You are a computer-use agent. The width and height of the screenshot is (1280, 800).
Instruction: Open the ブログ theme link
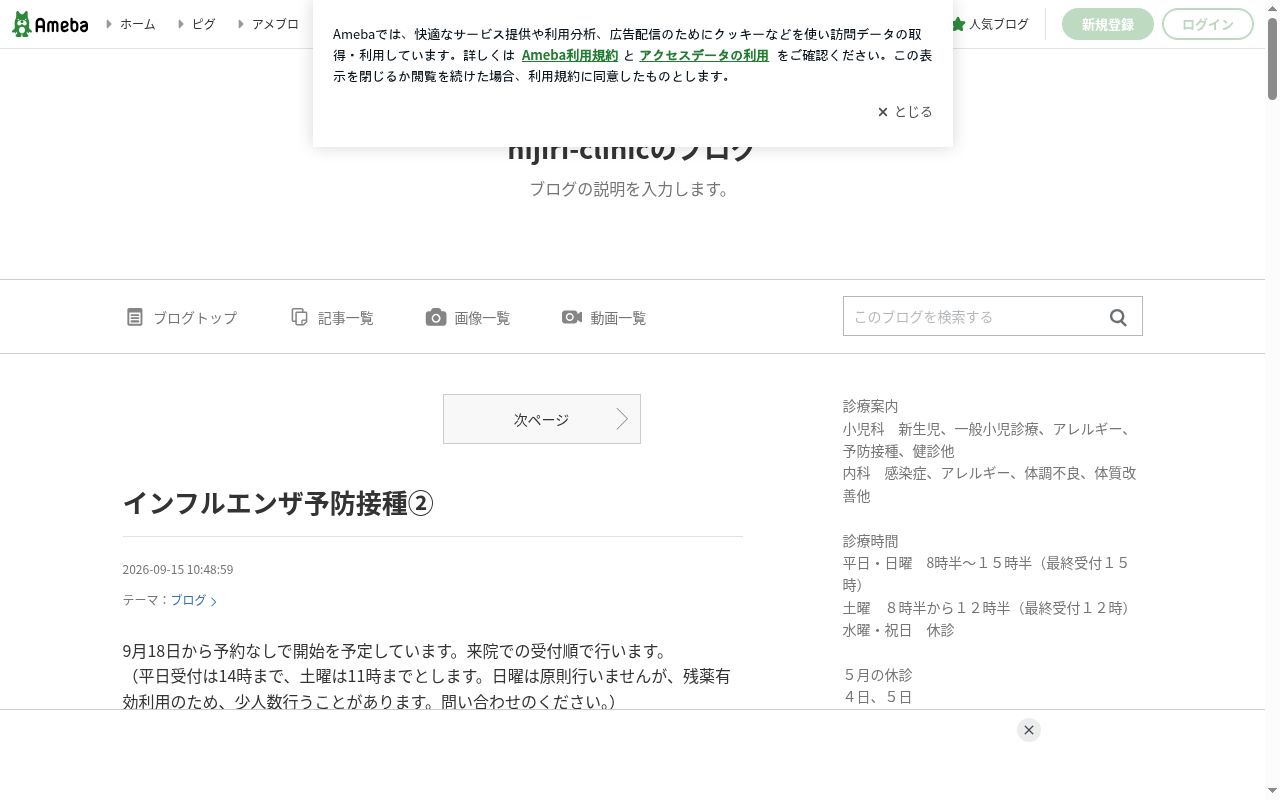193,600
